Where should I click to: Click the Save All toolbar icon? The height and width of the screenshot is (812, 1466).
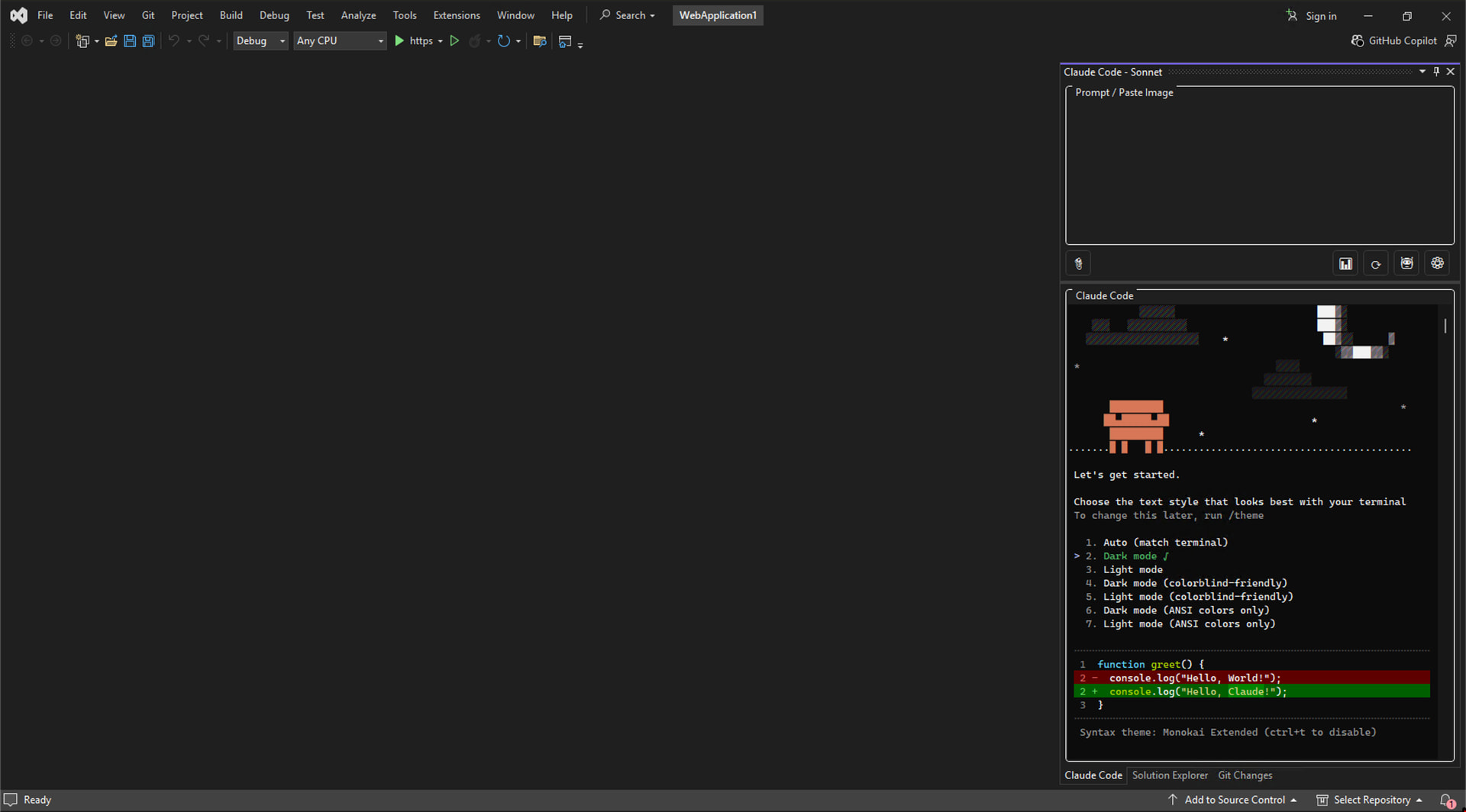[149, 41]
